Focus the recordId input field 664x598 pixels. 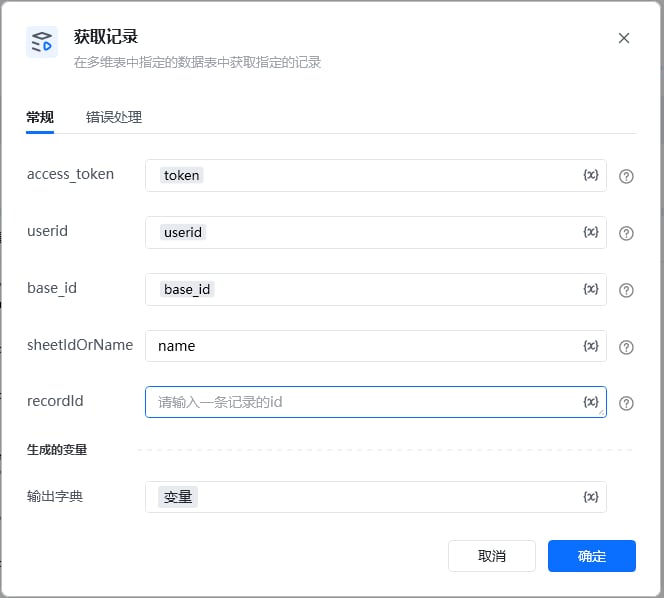pos(376,402)
